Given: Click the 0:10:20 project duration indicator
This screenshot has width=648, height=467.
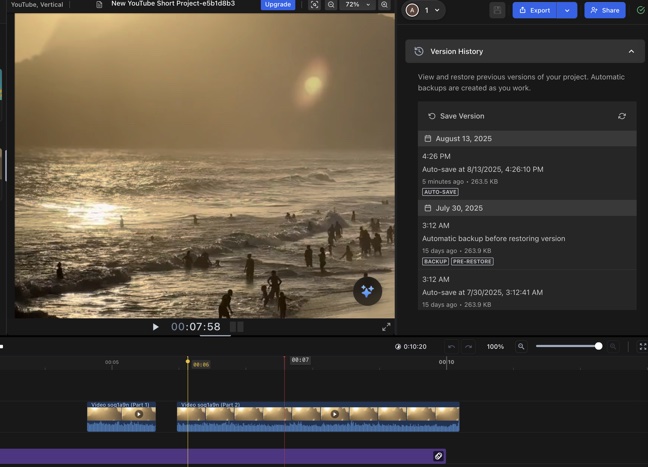Looking at the screenshot, I should tap(410, 347).
